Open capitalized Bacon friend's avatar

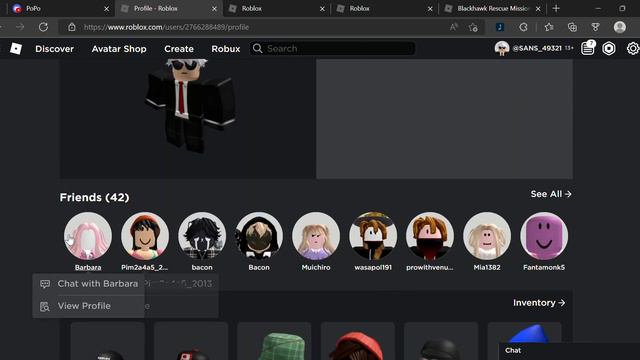pos(259,236)
